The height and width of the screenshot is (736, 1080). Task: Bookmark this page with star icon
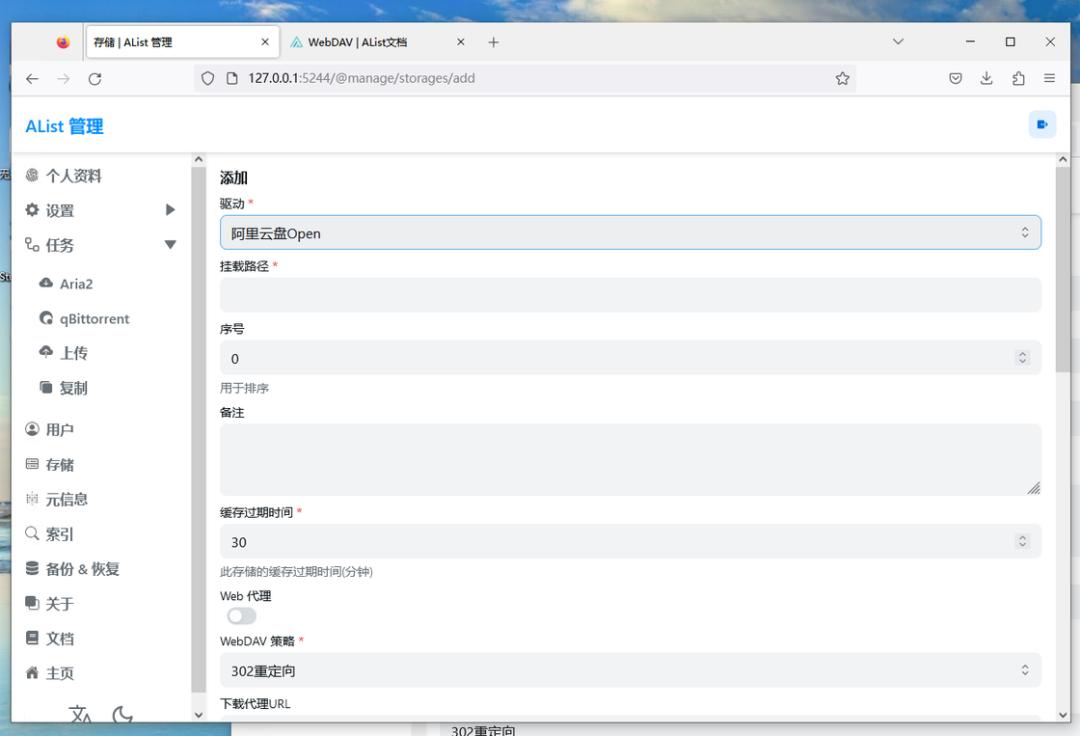click(x=842, y=78)
